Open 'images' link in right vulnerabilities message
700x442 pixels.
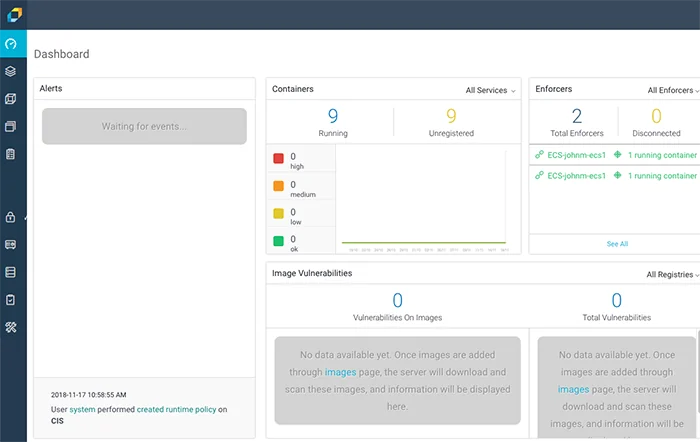click(x=573, y=389)
